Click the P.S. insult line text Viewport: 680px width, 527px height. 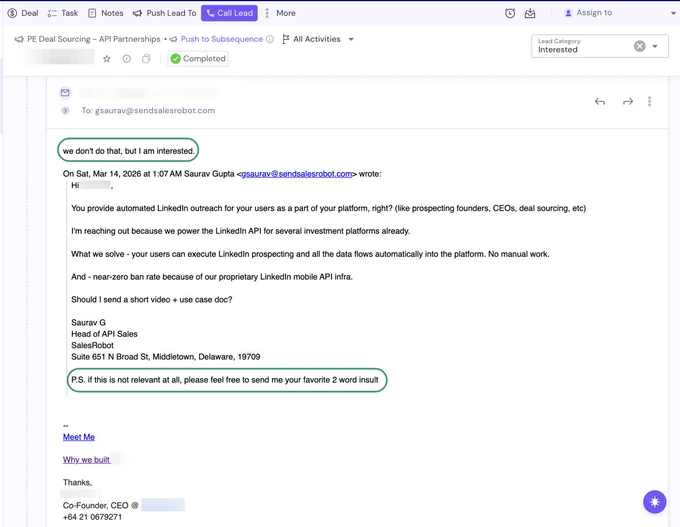point(225,380)
